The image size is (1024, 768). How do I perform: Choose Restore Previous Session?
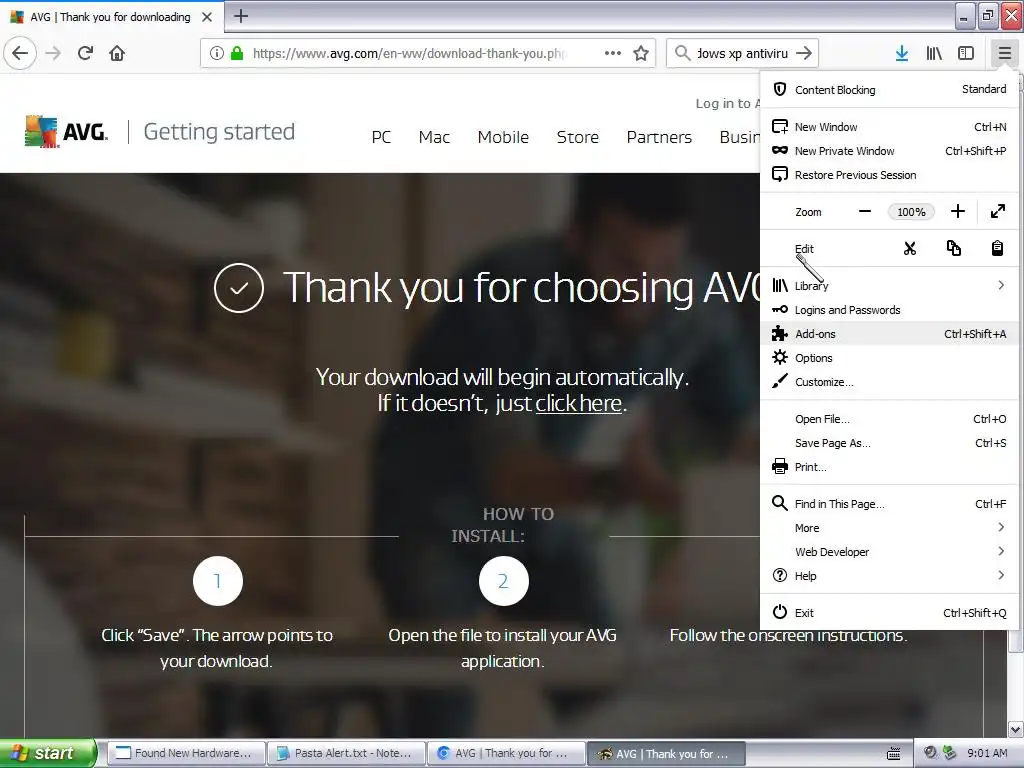pyautogui.click(x=889, y=175)
